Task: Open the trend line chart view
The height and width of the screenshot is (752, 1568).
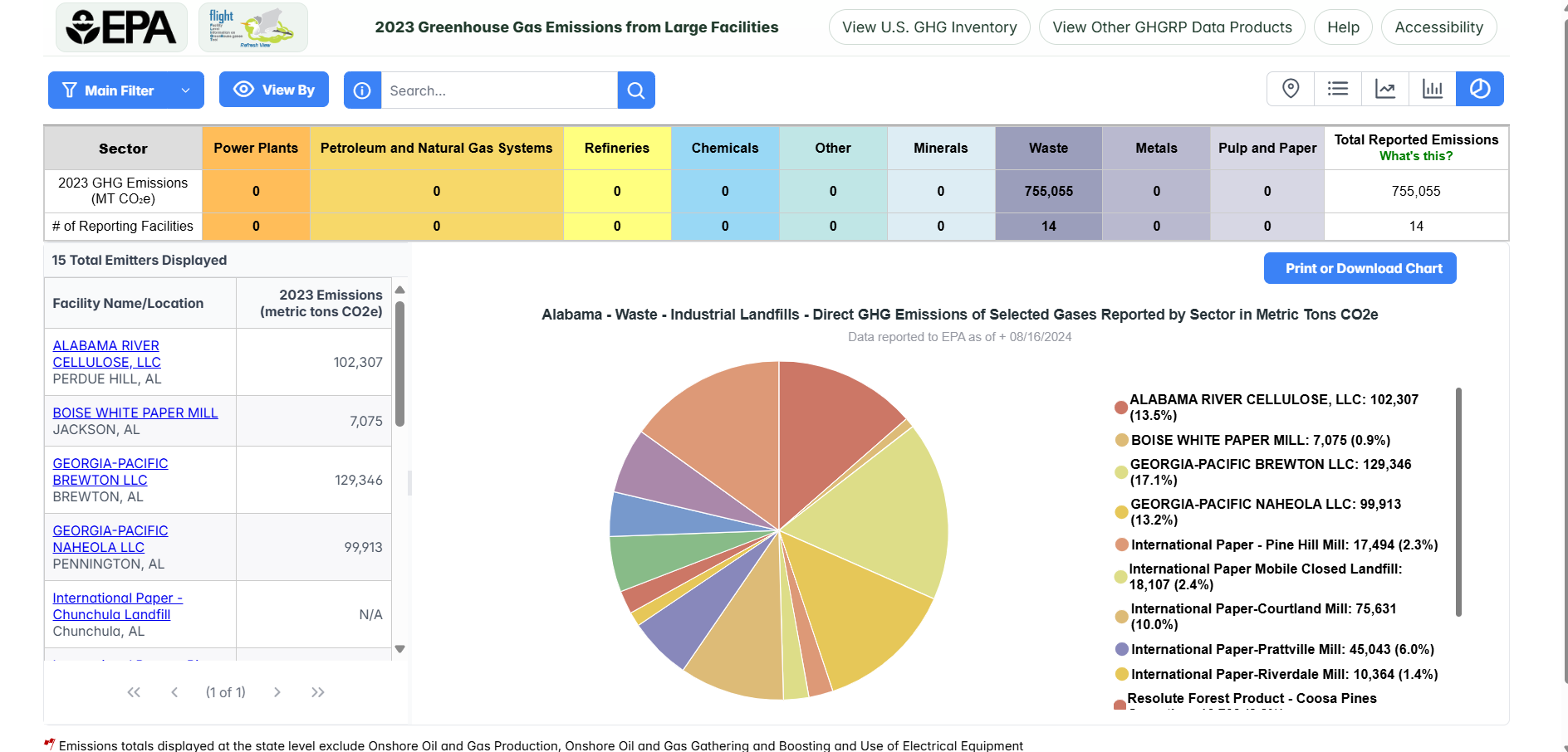Action: tap(1384, 89)
